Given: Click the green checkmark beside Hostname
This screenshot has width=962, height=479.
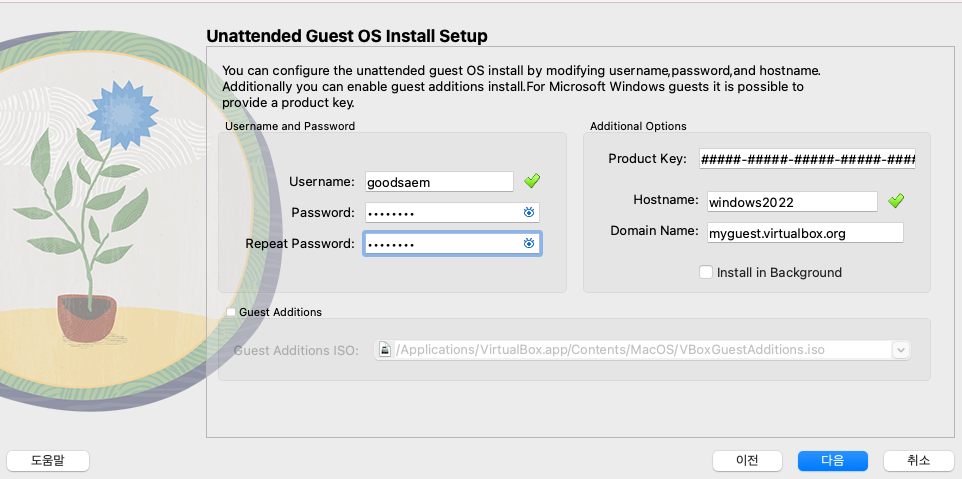Looking at the screenshot, I should click(x=896, y=200).
